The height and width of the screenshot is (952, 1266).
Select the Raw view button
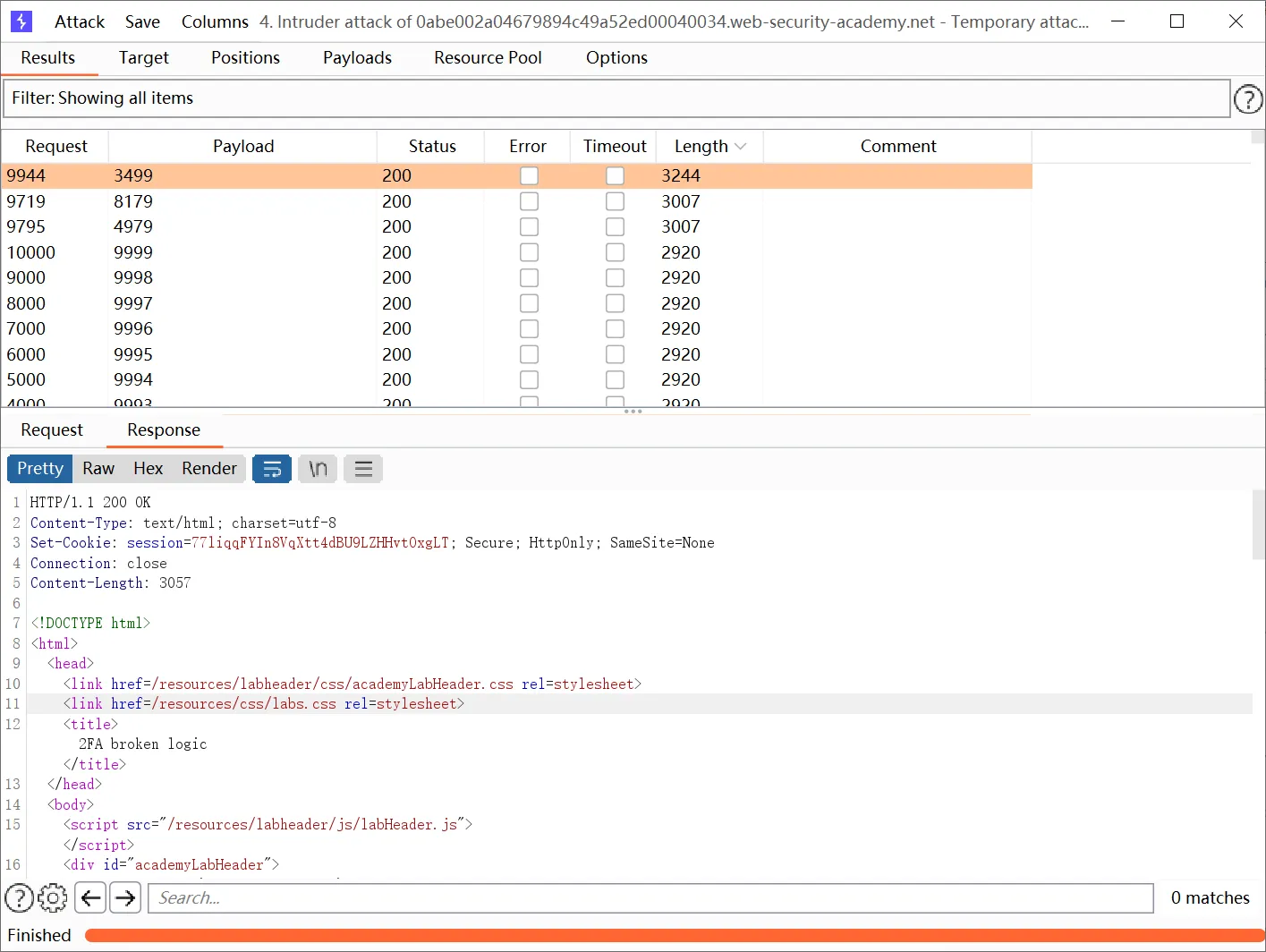click(98, 469)
